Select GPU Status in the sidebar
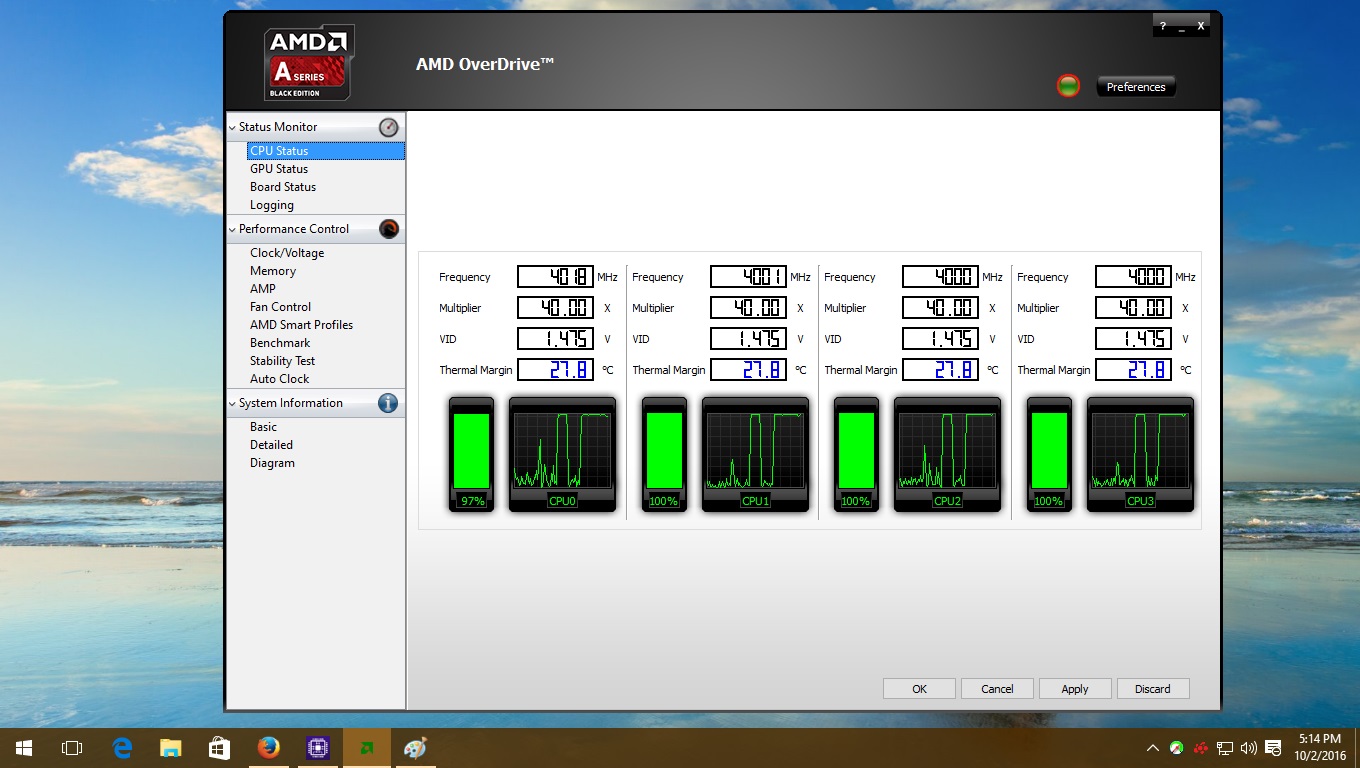 pos(277,168)
